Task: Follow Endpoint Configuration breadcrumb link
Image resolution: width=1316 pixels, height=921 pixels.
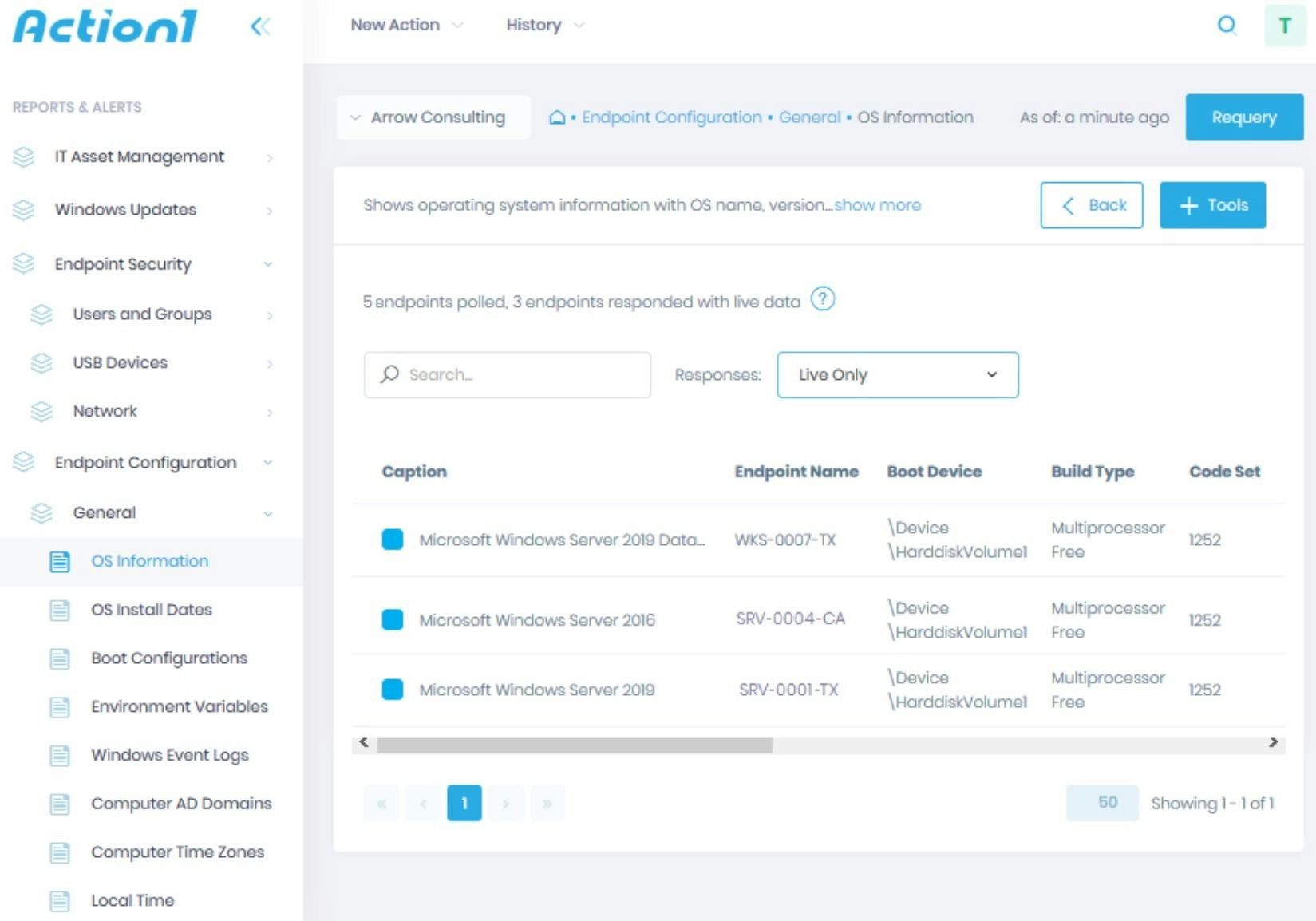Action: point(671,117)
